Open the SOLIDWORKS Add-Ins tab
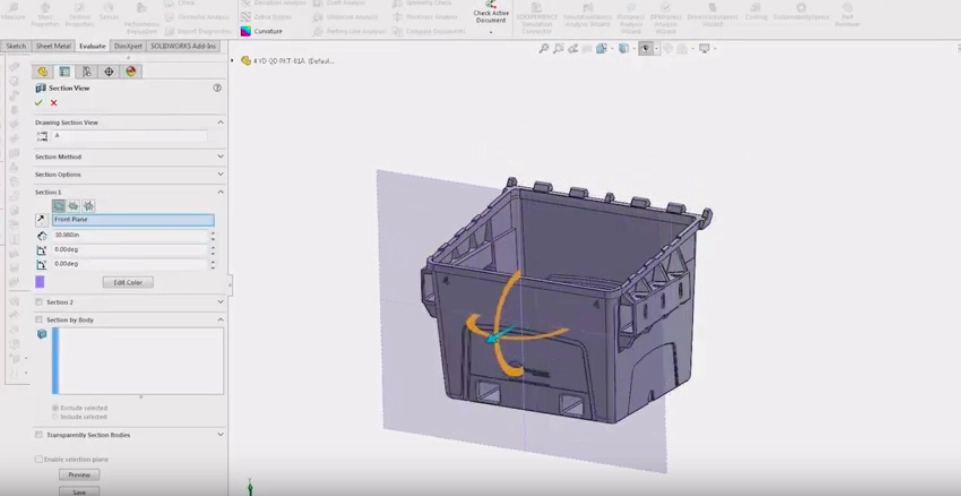961x496 pixels. [x=182, y=46]
